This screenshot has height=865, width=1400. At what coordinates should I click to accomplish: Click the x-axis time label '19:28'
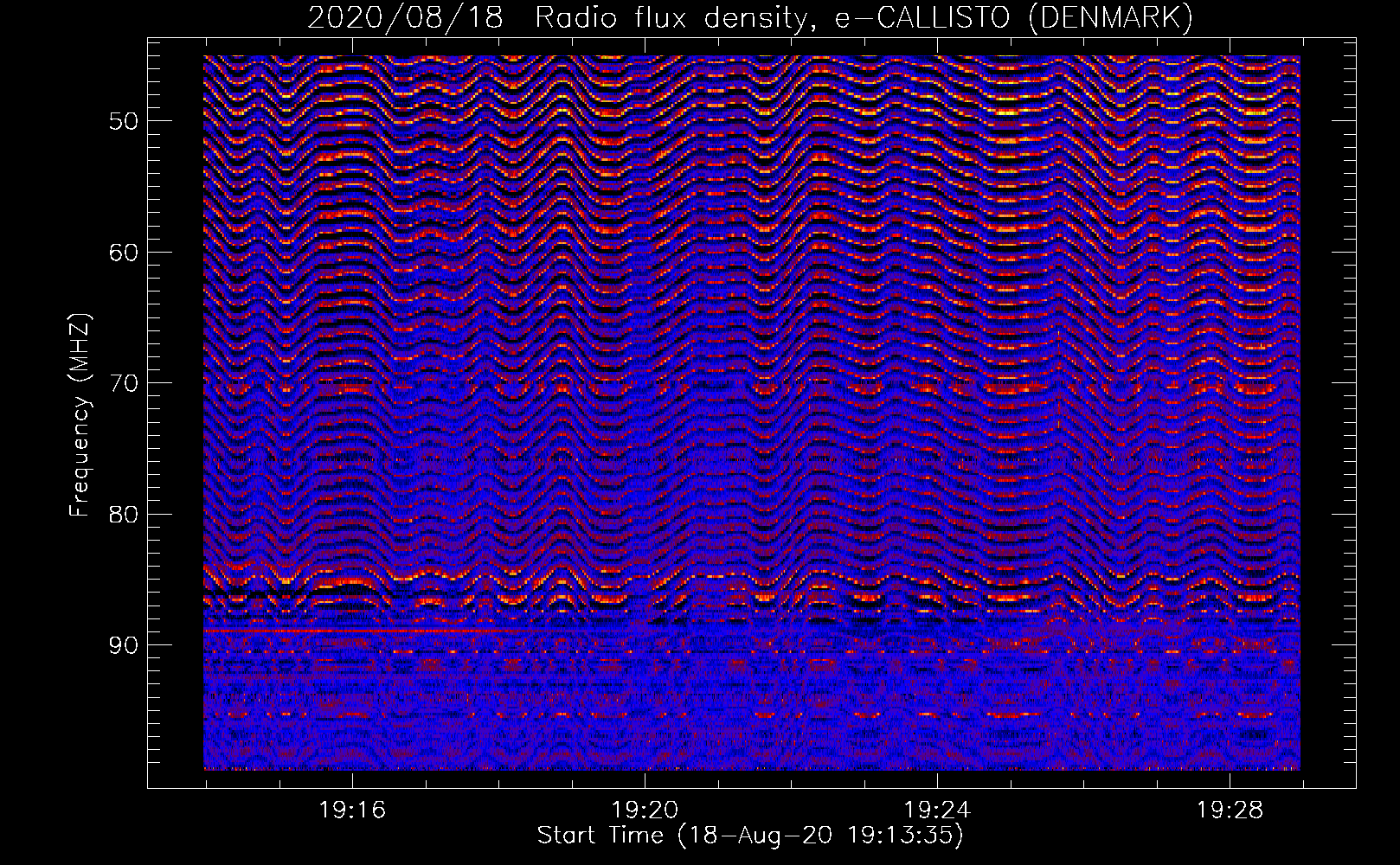tap(1230, 811)
